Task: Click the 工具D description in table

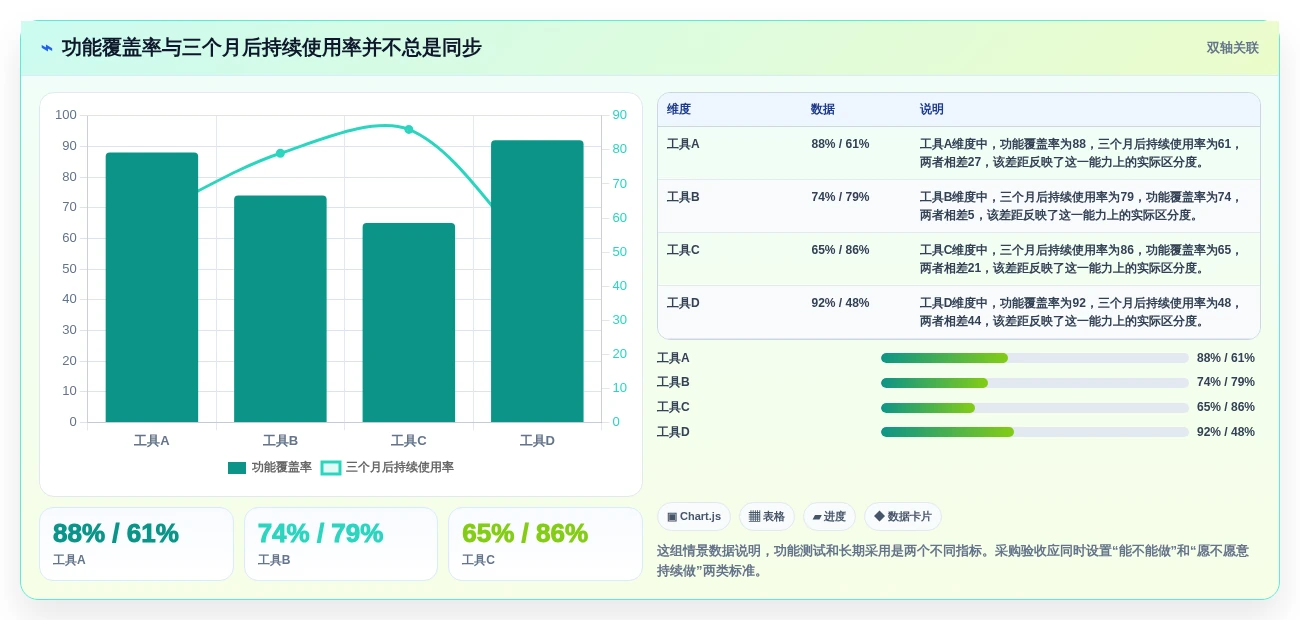Action: point(1081,312)
